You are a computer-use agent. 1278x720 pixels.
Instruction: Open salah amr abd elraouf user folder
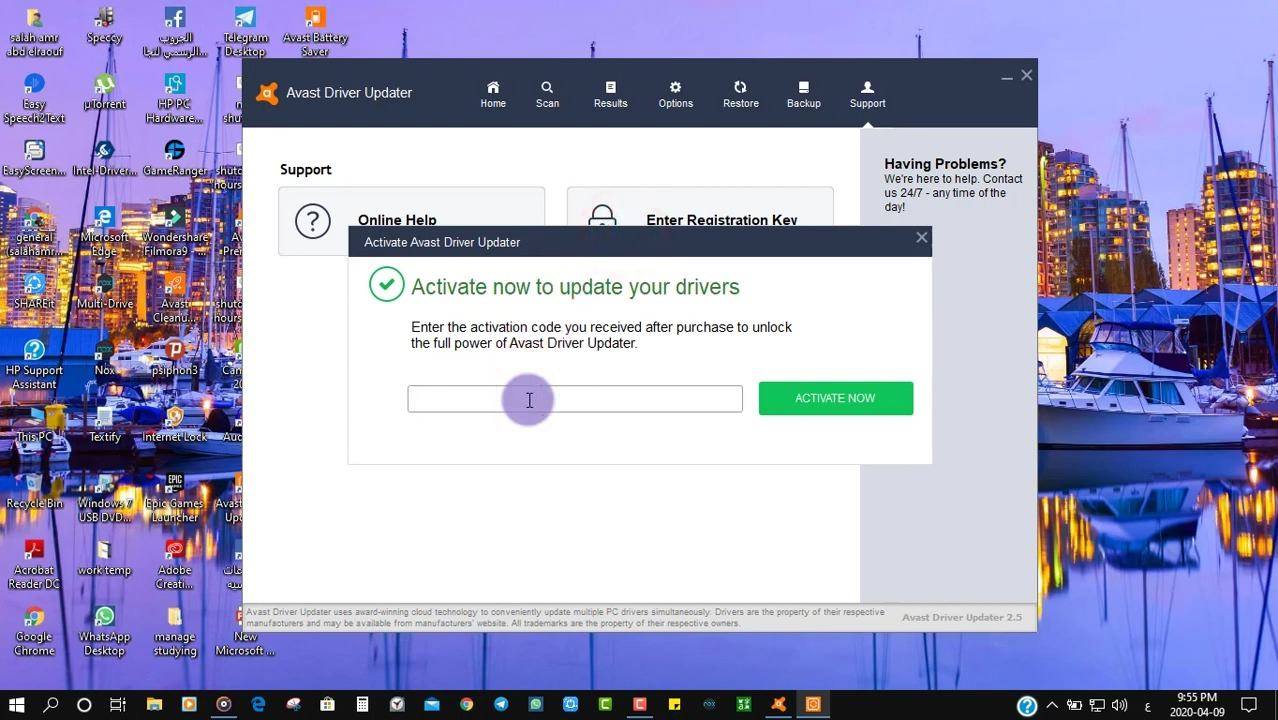34,32
